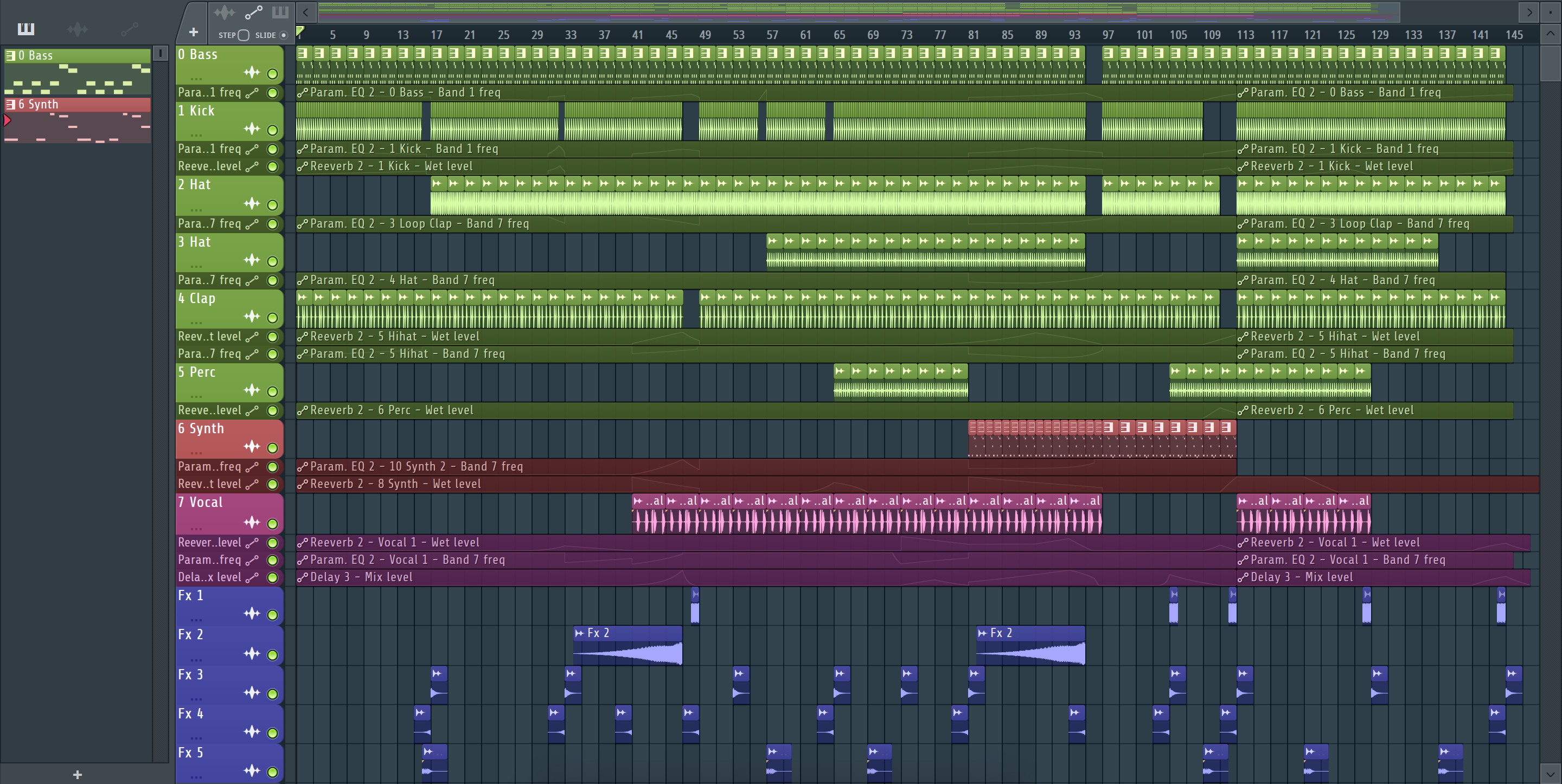Click the 1 Kick track waveform icon

coord(252,128)
